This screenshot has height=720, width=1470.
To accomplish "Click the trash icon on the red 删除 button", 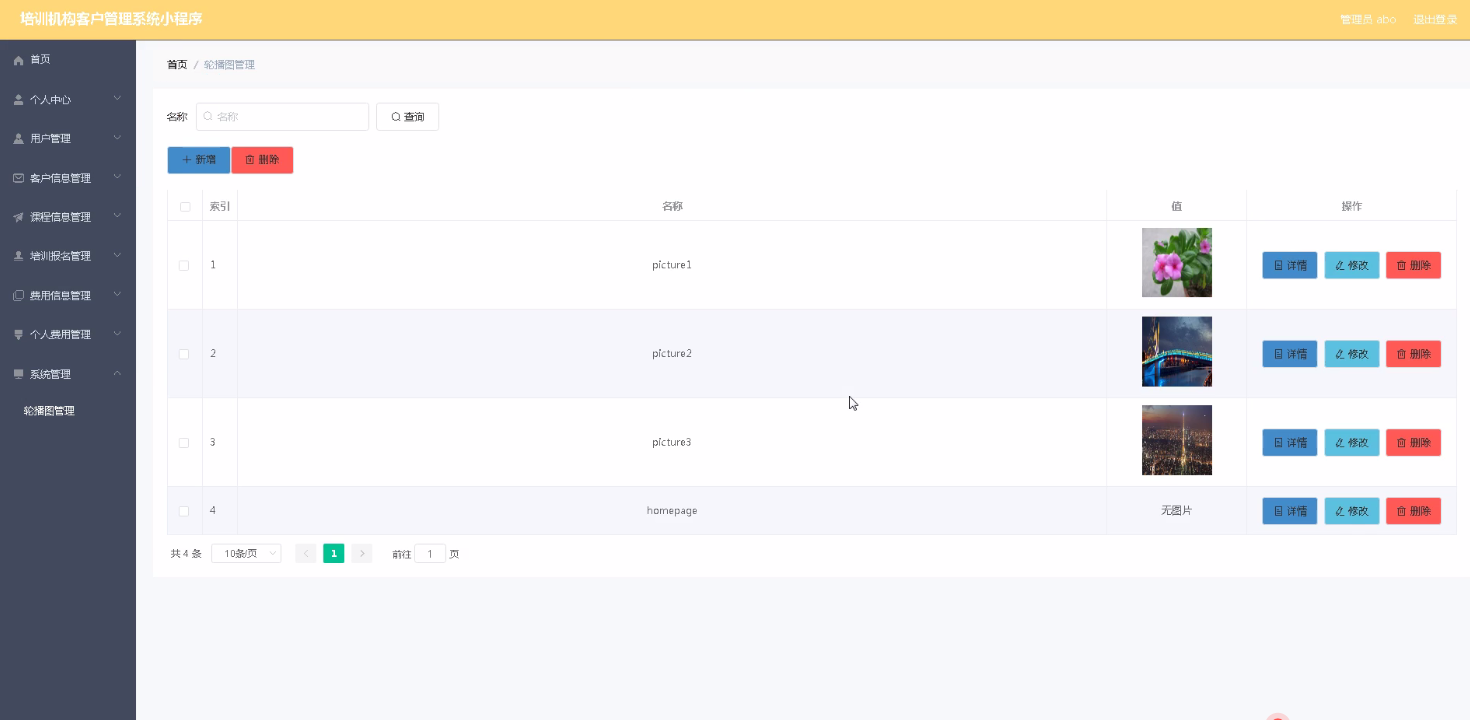I will pyautogui.click(x=248, y=160).
